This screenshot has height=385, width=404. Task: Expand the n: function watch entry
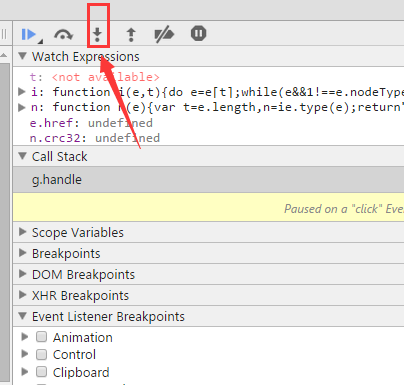click(x=22, y=107)
